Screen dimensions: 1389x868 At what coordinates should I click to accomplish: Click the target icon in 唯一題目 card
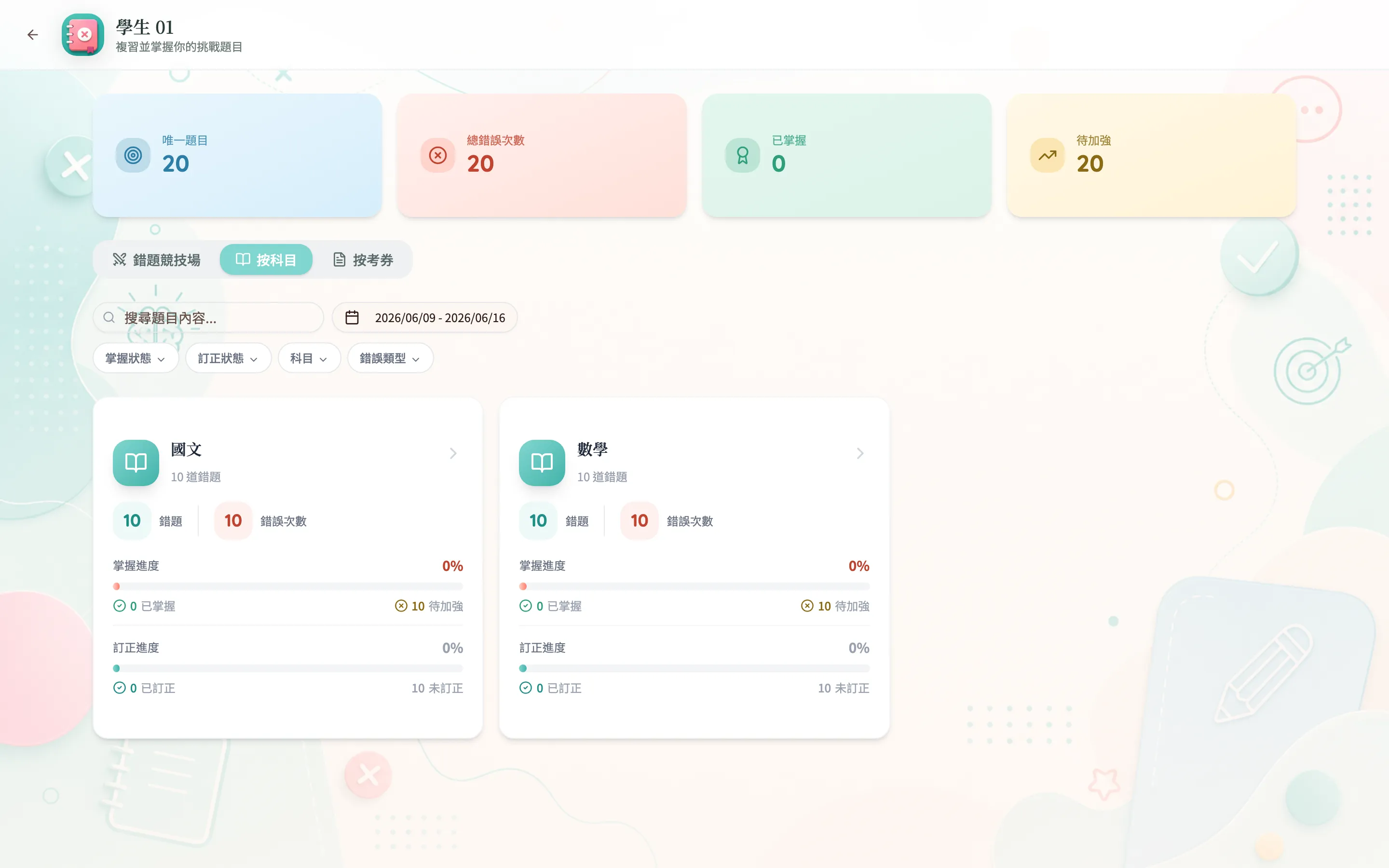(133, 155)
